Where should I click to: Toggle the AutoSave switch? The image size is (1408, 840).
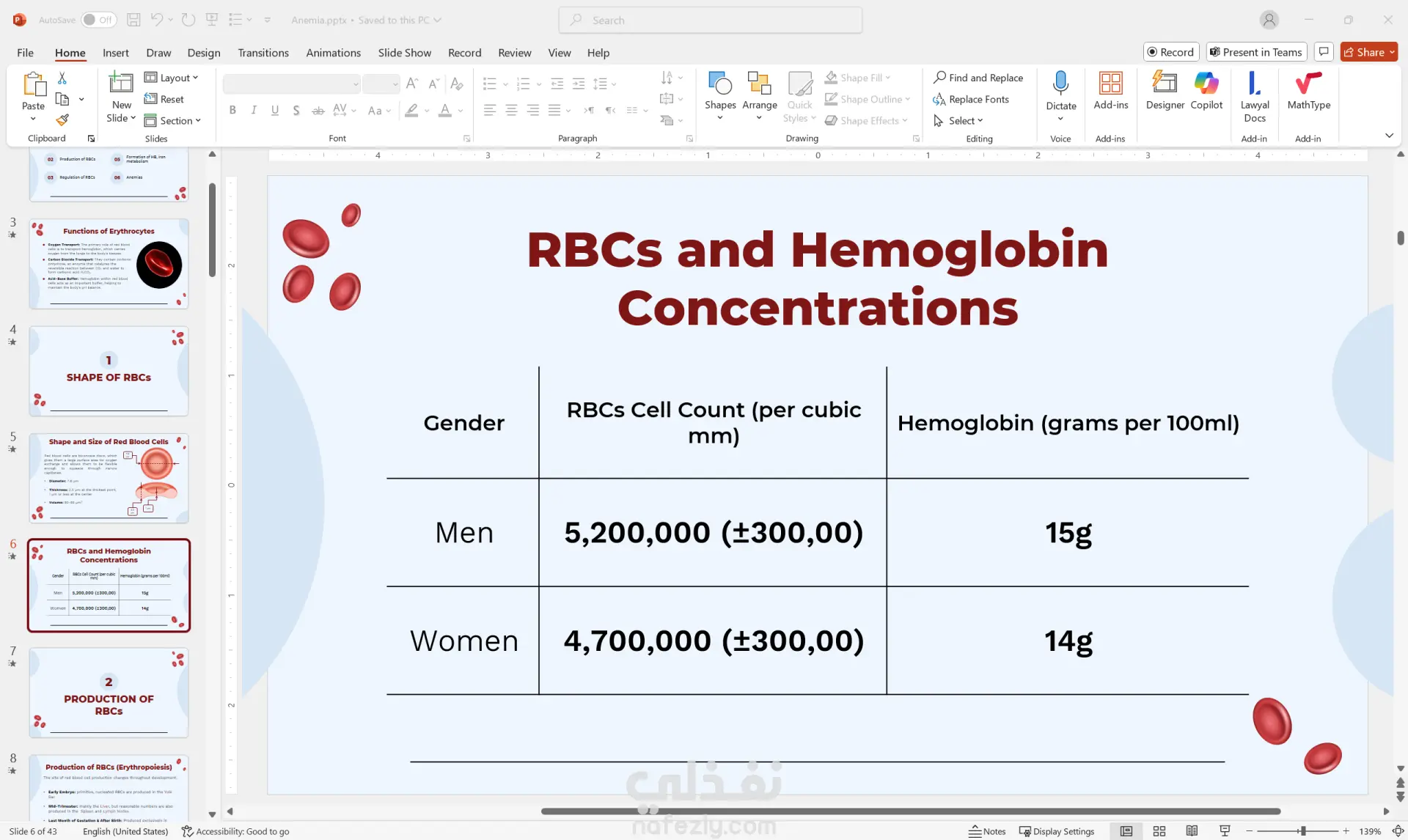point(98,20)
